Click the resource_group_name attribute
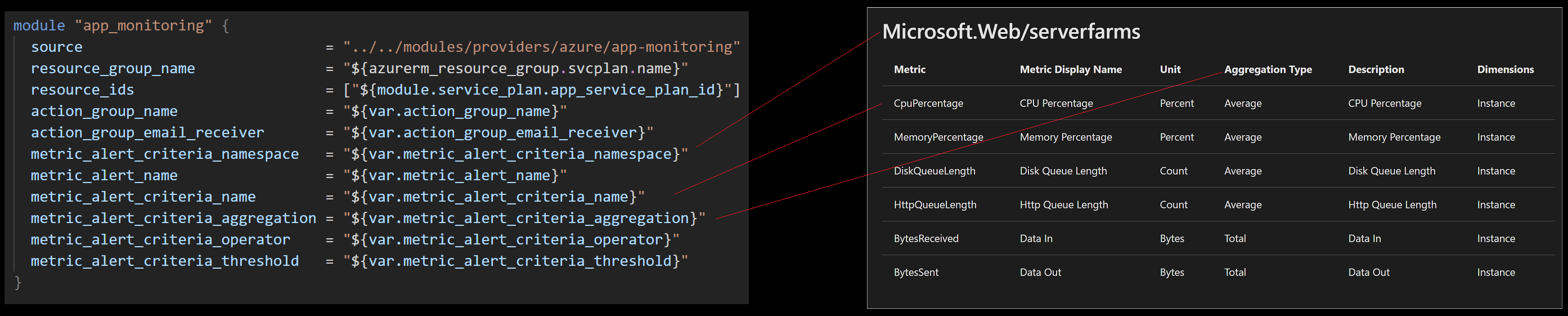 point(113,68)
